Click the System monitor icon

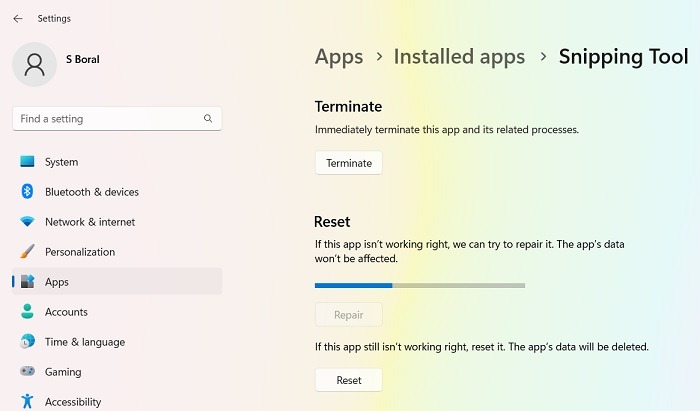point(27,162)
